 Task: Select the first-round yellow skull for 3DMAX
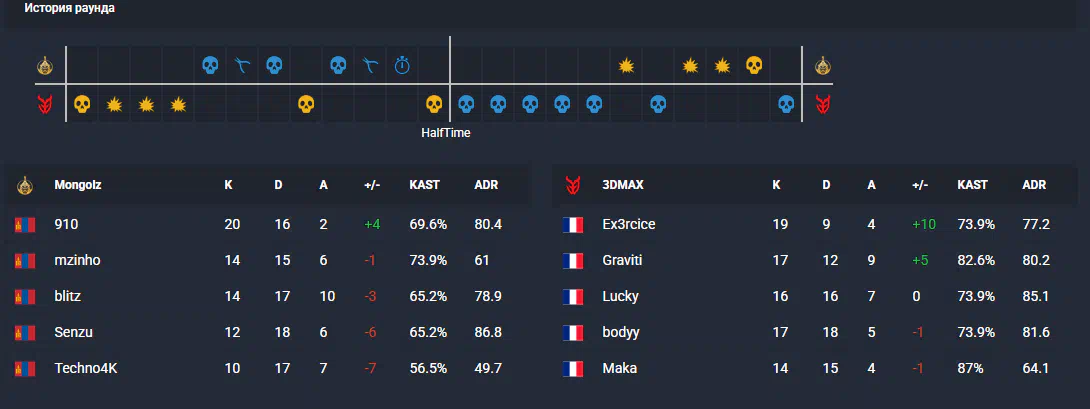tap(82, 105)
